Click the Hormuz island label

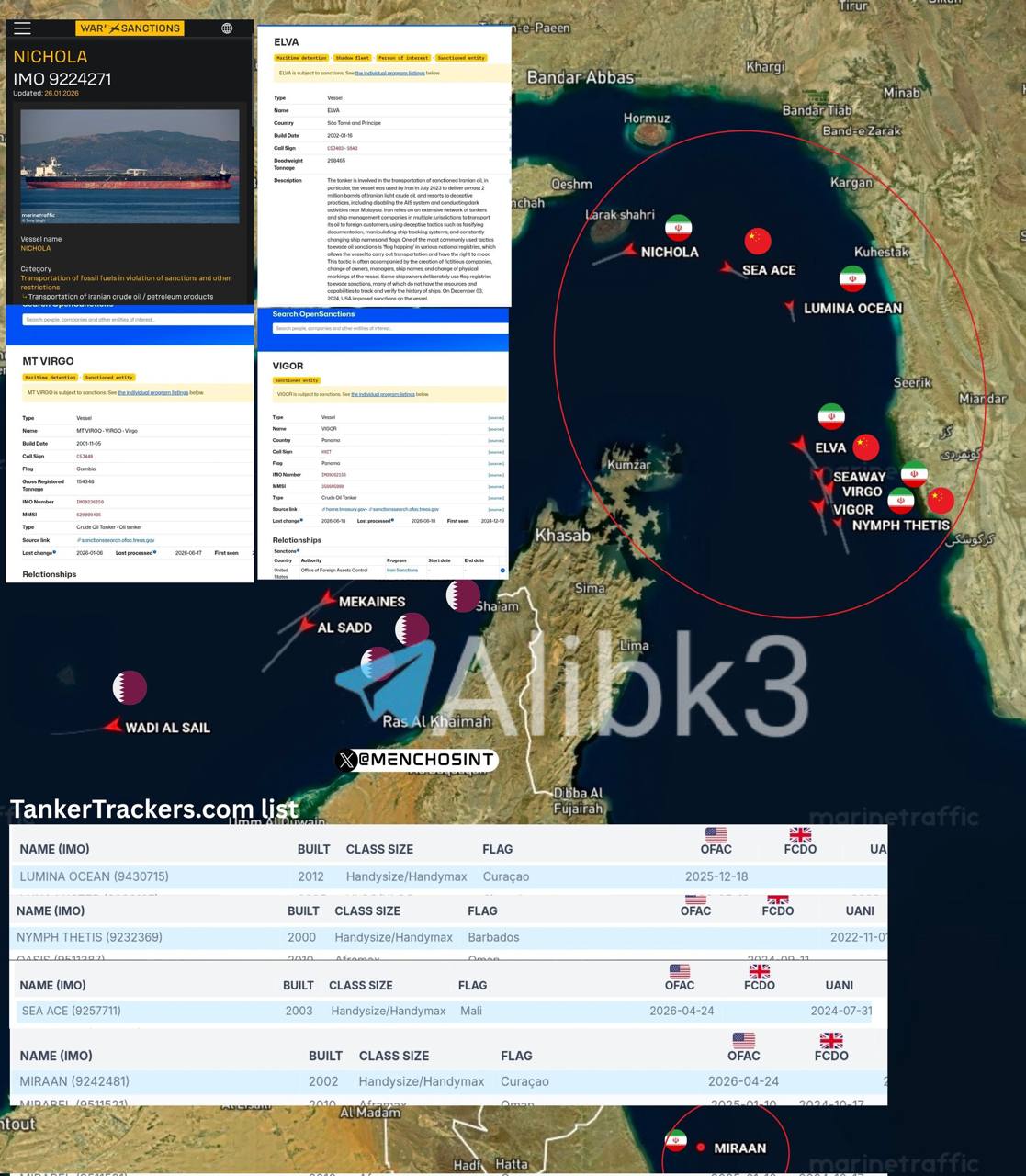tap(647, 118)
